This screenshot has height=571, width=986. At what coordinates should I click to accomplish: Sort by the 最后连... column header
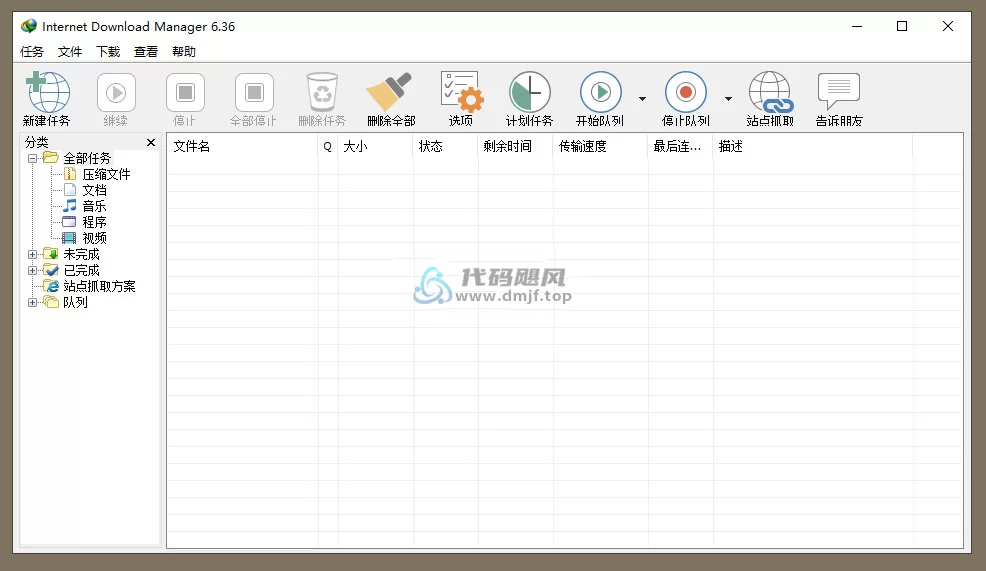coord(680,147)
